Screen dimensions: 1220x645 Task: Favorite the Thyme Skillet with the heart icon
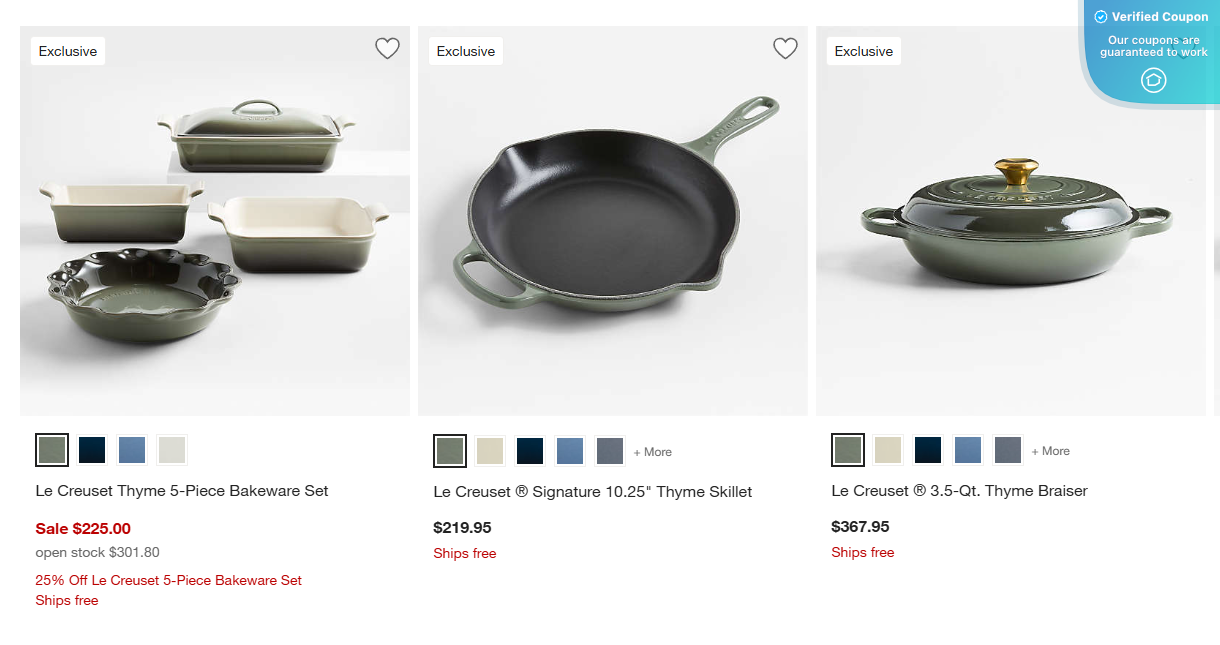pos(785,47)
